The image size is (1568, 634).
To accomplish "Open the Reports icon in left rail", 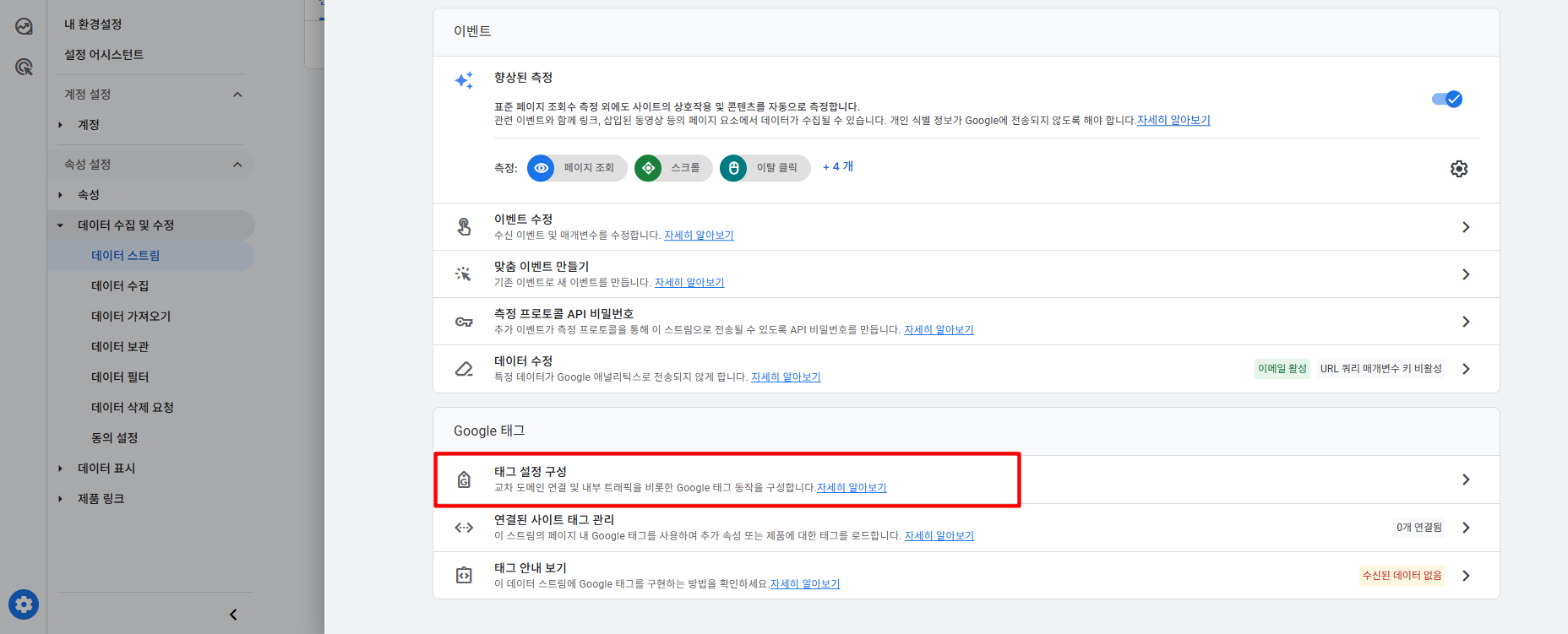I will click(24, 26).
